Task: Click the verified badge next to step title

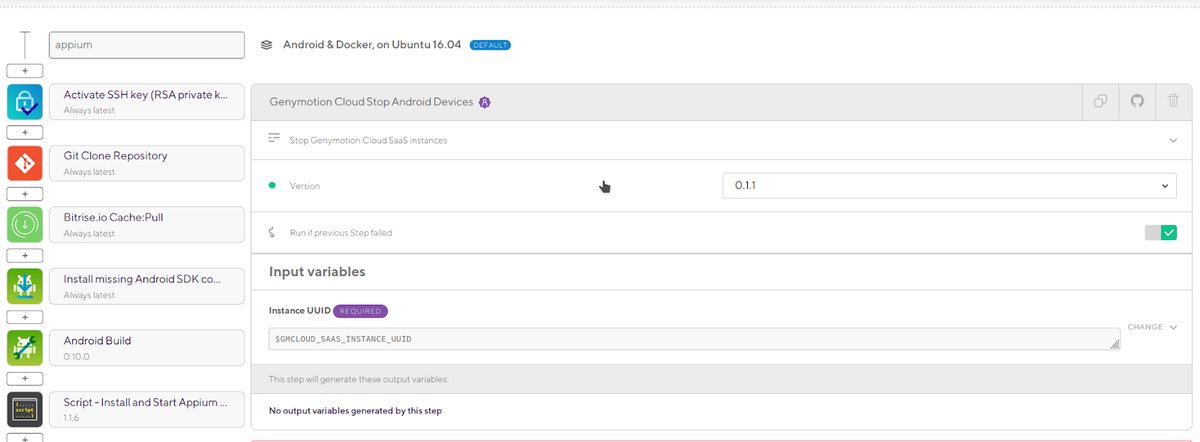Action: (484, 102)
